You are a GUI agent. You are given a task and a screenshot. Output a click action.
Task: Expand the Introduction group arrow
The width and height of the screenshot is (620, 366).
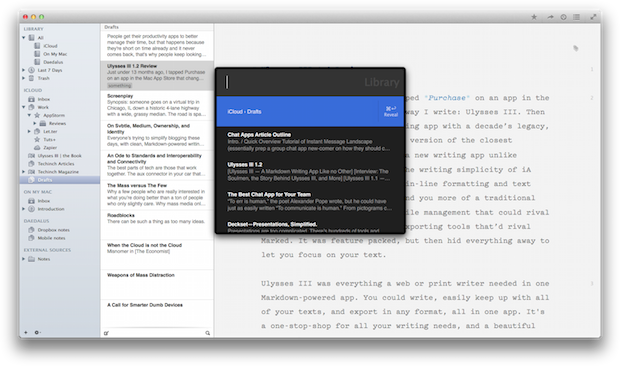click(x=24, y=209)
